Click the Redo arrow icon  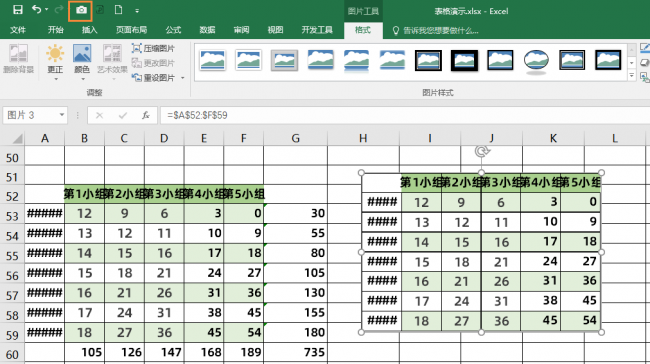click(59, 10)
